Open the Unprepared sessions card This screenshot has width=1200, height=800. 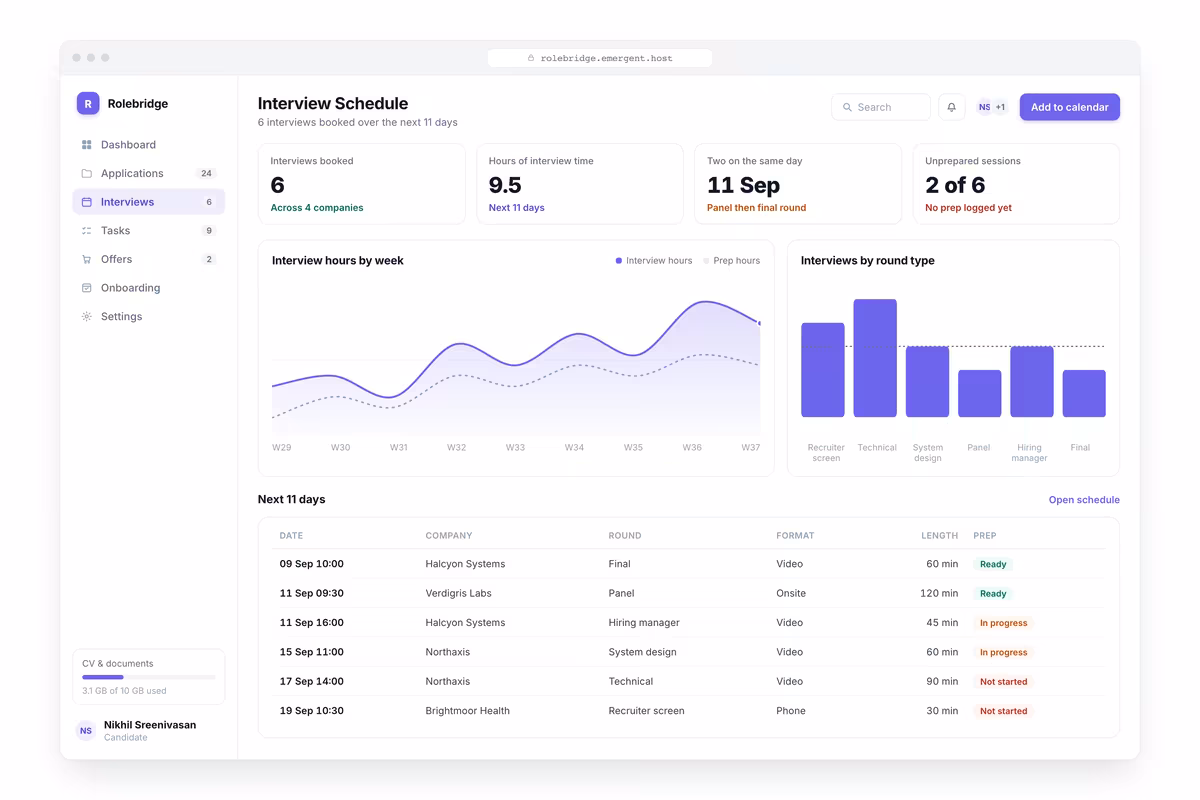coord(1016,184)
